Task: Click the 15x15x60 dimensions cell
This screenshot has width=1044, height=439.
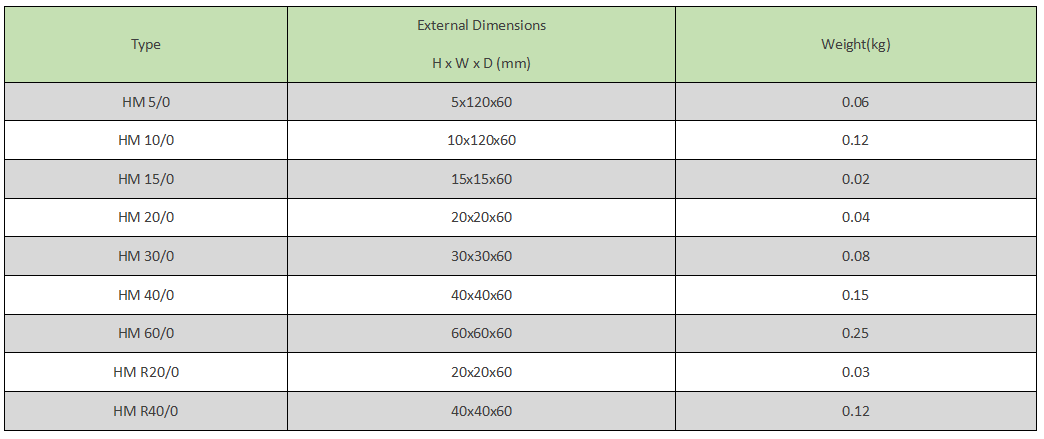Action: (481, 179)
